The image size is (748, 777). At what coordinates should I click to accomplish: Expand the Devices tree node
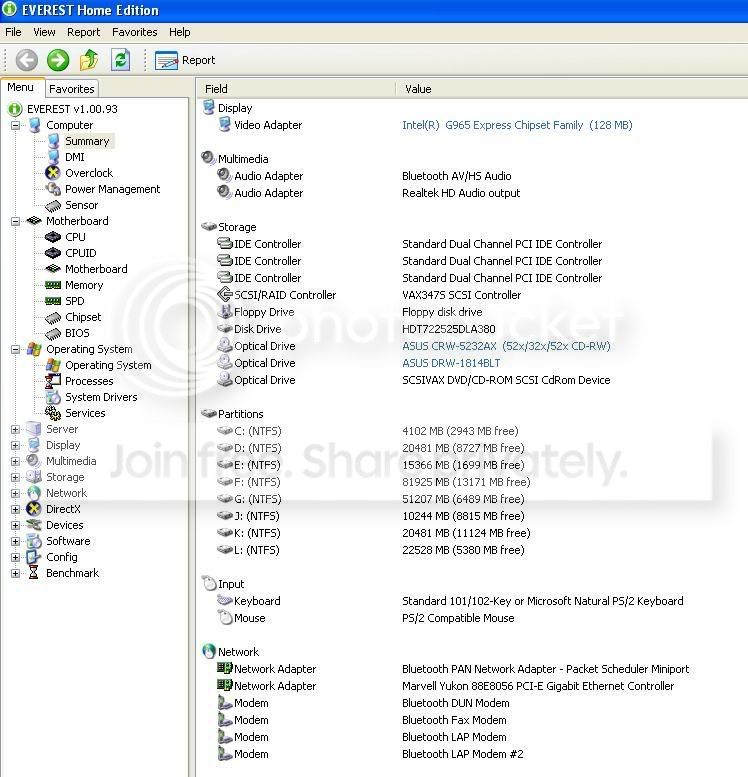tap(15, 525)
